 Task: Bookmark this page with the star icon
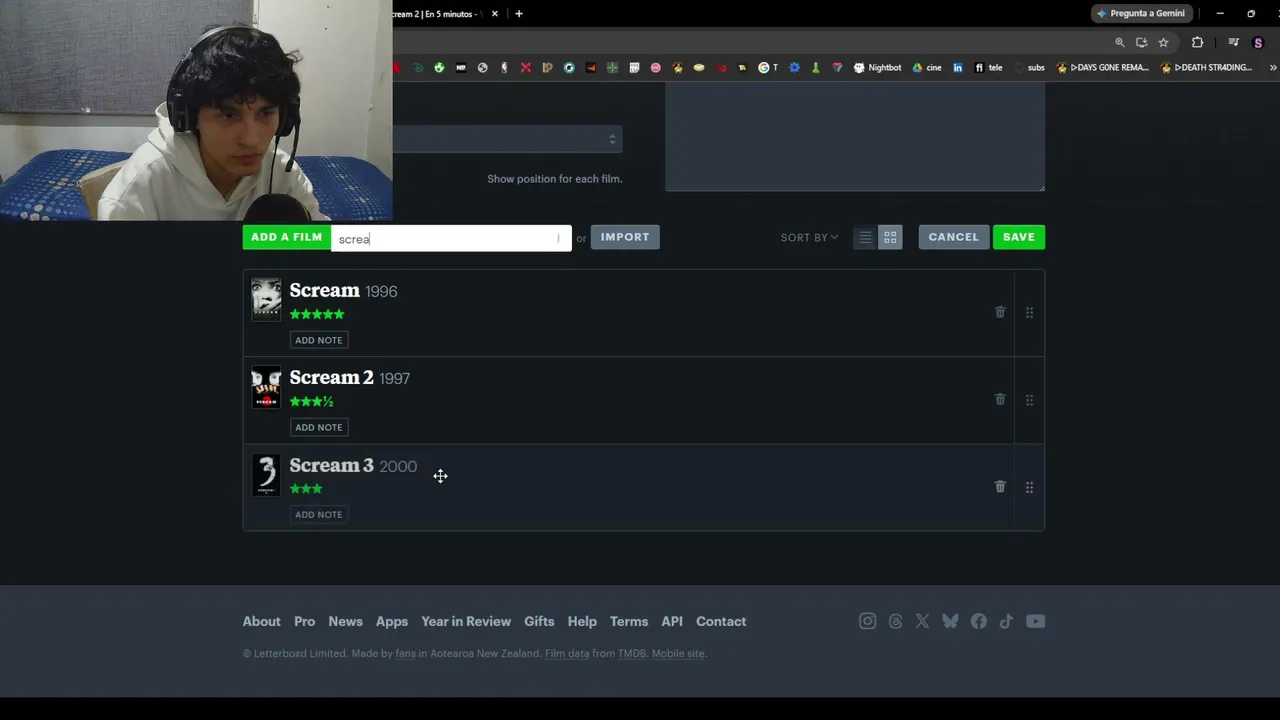(x=1163, y=43)
